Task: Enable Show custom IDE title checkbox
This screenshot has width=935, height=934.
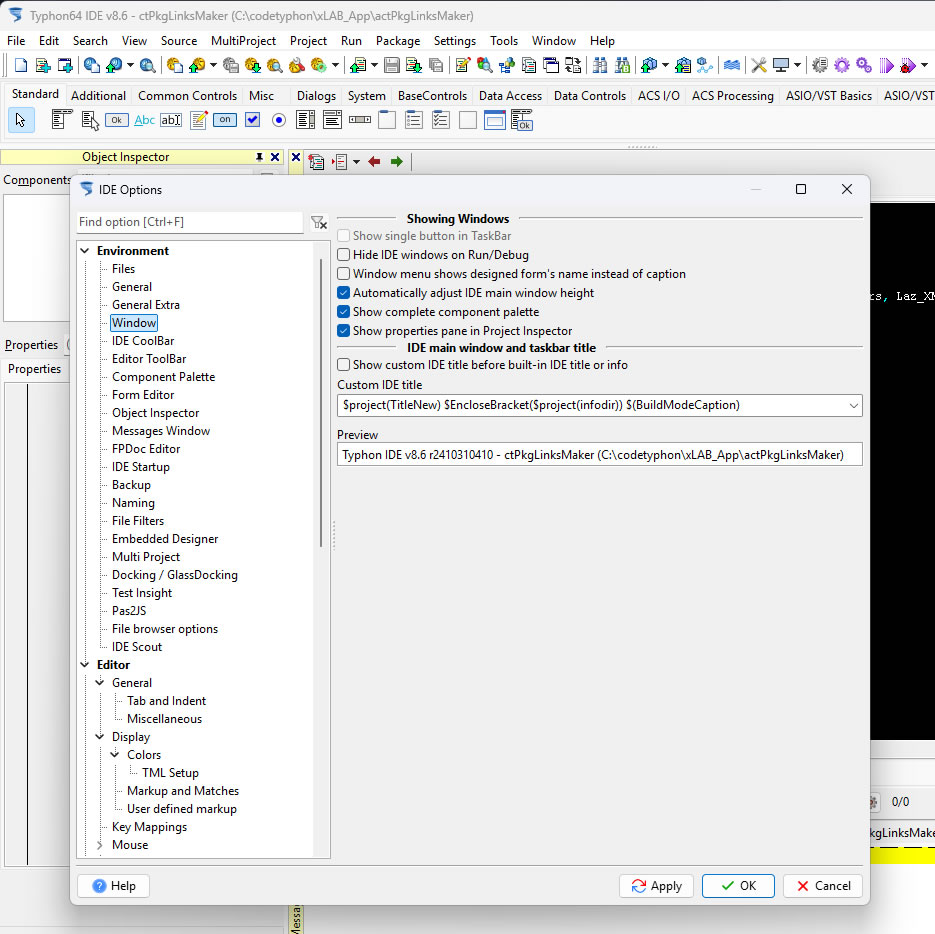Action: tap(343, 365)
